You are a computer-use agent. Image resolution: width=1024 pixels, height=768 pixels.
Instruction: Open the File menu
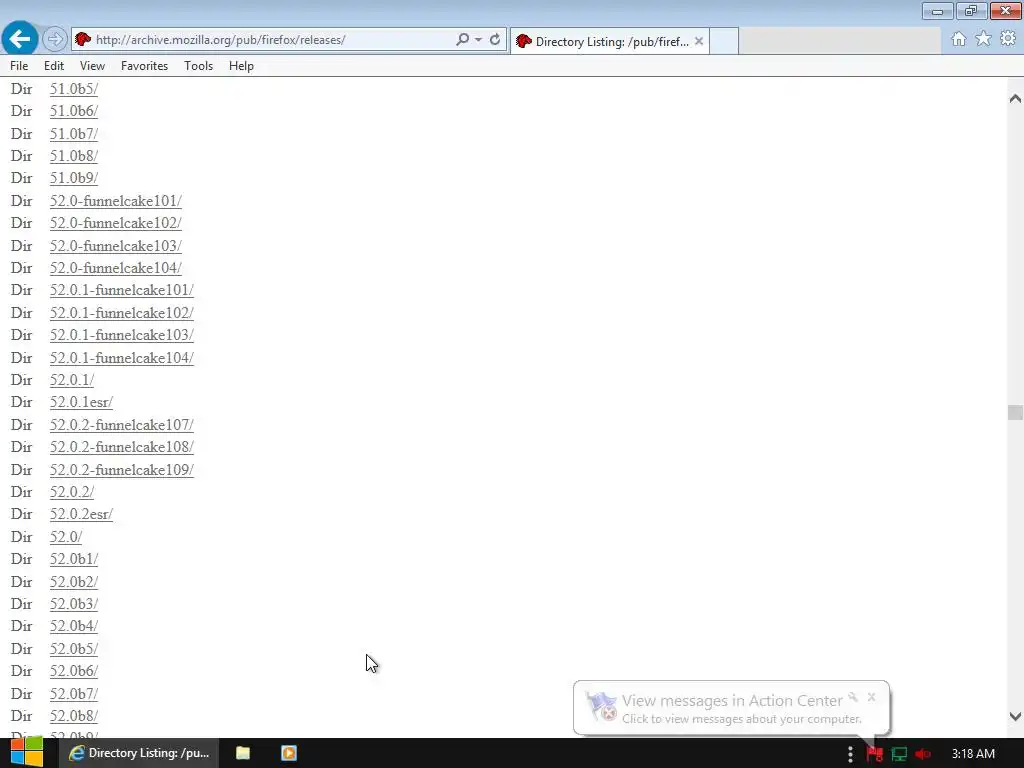click(19, 66)
